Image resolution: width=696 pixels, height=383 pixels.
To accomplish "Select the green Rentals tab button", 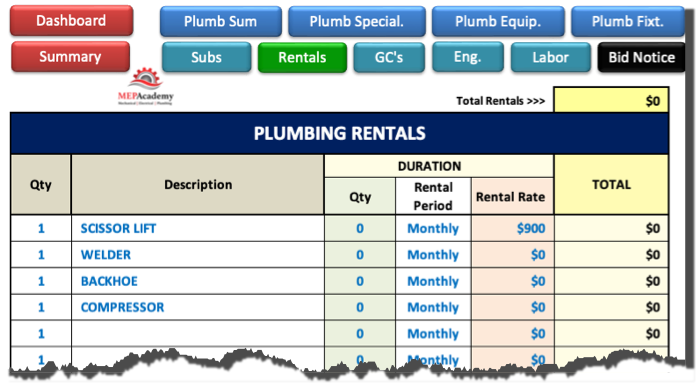I will (302, 57).
